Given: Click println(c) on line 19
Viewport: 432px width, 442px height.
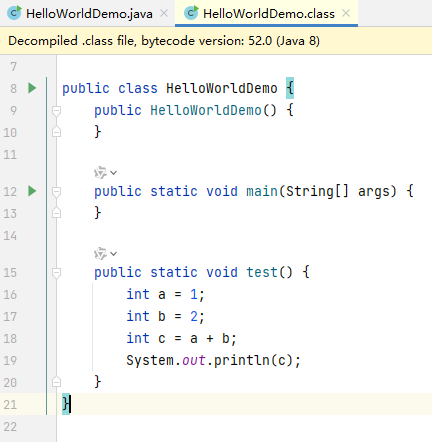Looking at the screenshot, I should (253, 361).
